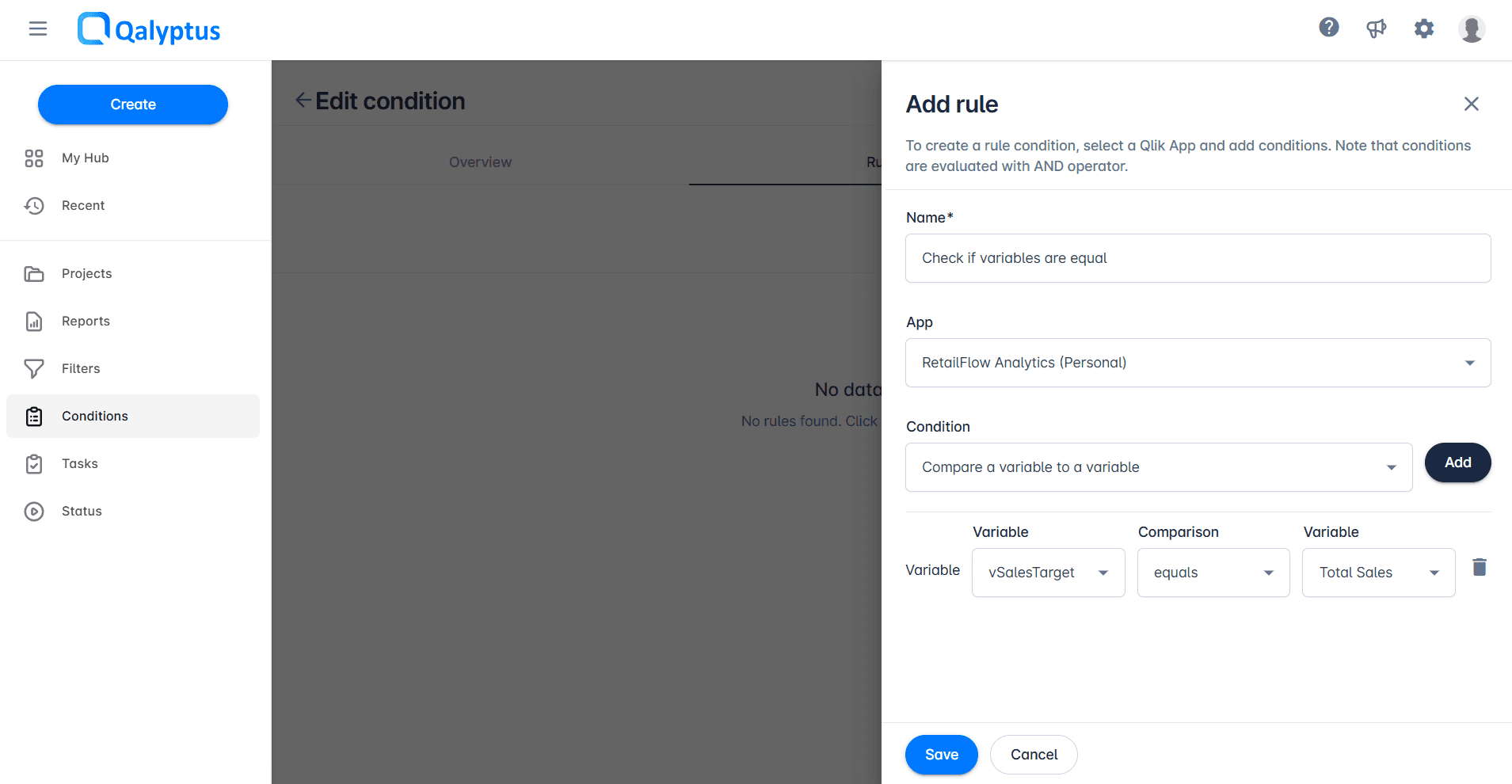Open settings via the gear icon
This screenshot has width=1512, height=784.
point(1424,29)
